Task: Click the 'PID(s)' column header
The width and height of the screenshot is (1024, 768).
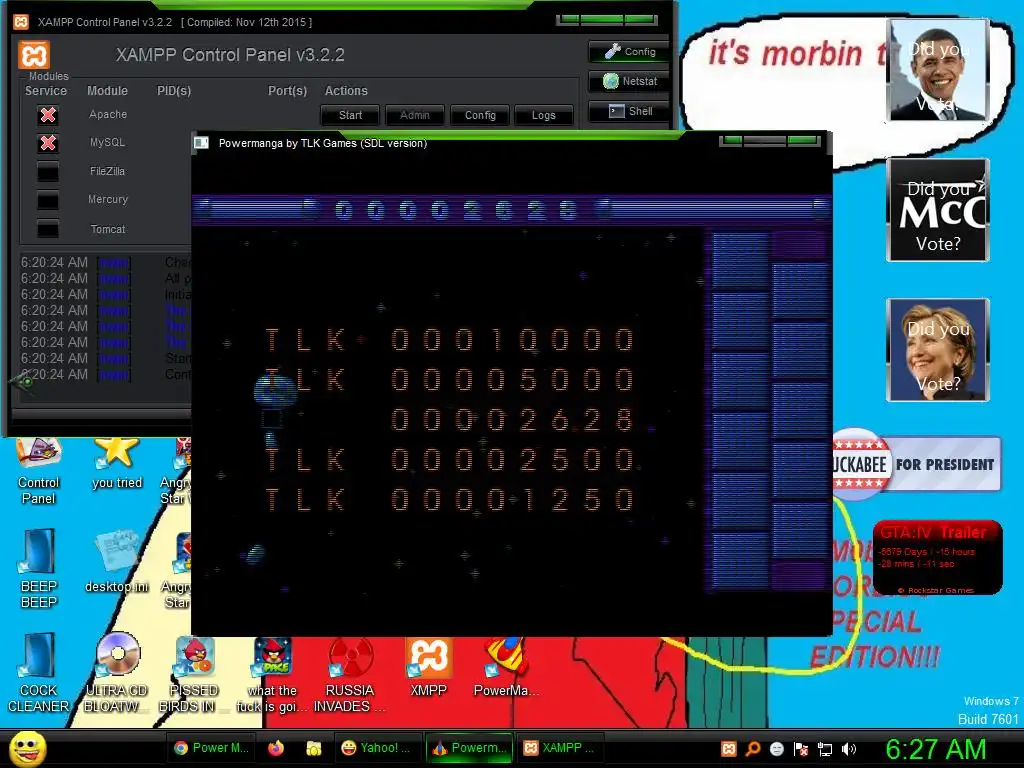Action: pos(174,91)
